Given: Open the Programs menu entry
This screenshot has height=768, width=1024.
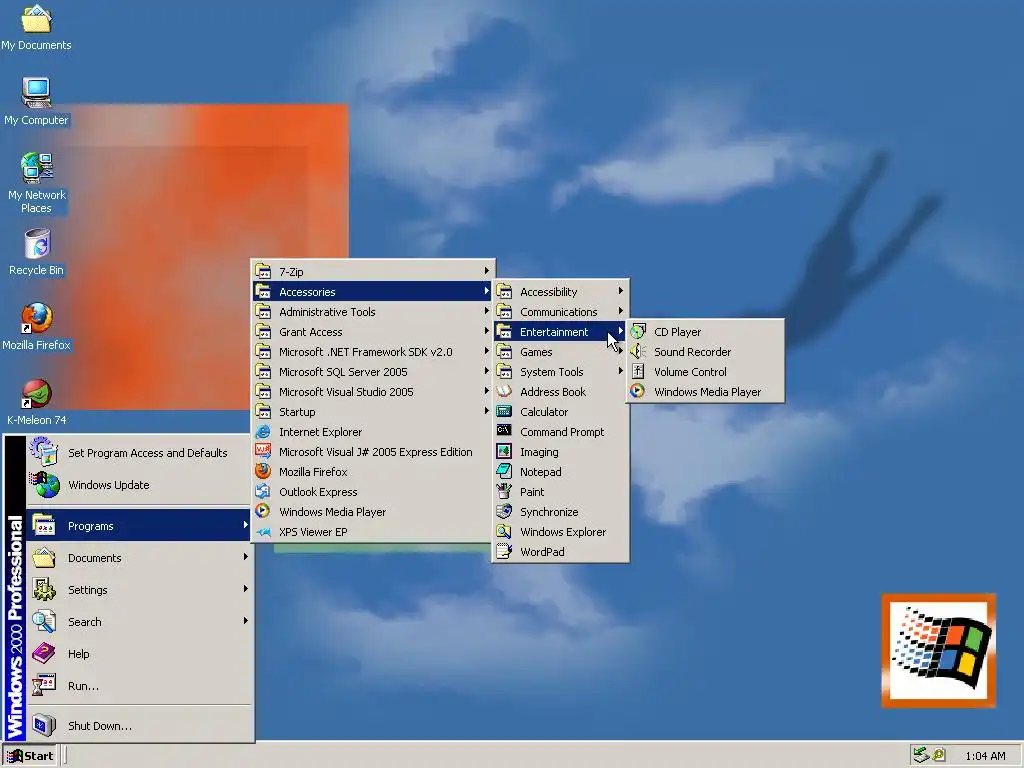Looking at the screenshot, I should pos(139,526).
